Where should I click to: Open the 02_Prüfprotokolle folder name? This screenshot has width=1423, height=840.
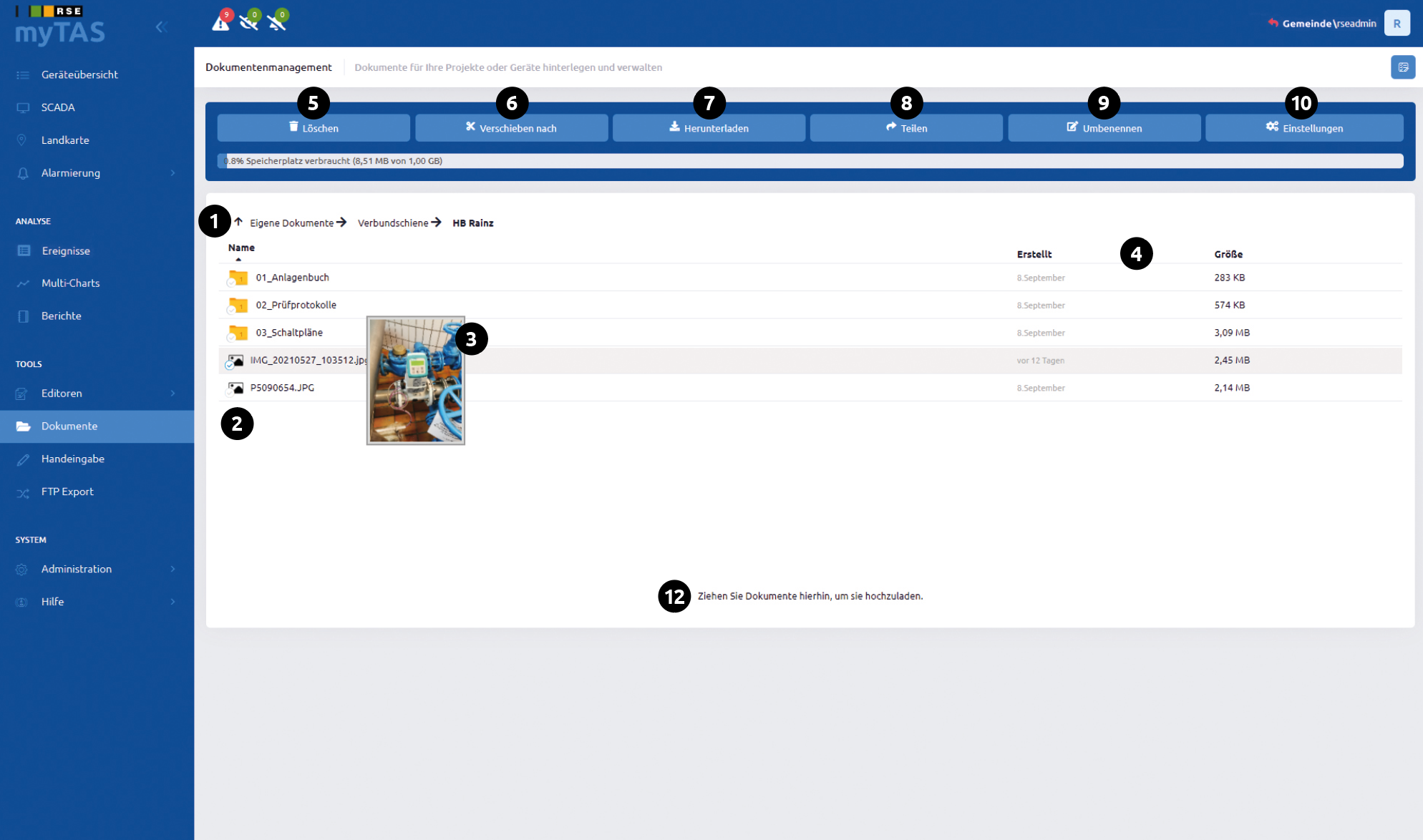click(x=296, y=305)
